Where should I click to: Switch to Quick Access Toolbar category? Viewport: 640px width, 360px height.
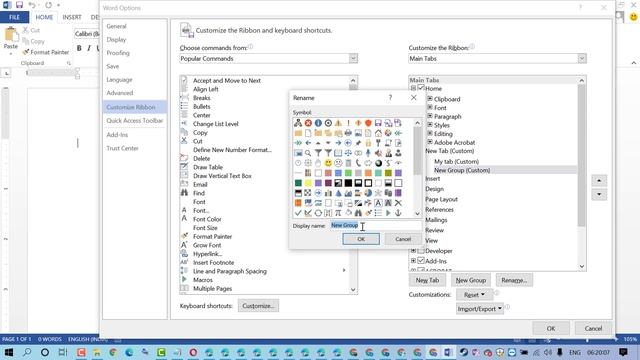tap(135, 120)
